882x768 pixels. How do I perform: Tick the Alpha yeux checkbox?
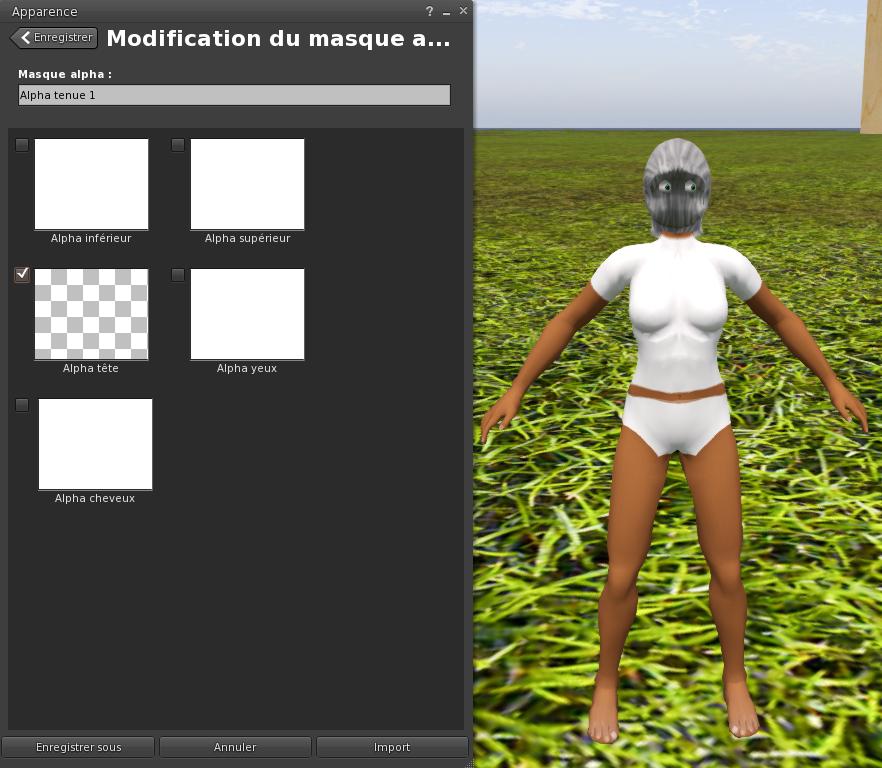tap(178, 275)
